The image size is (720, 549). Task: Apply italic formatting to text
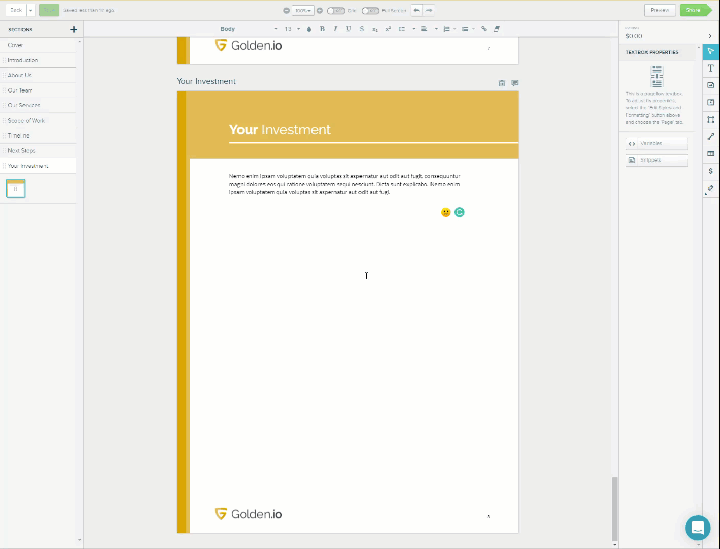click(x=335, y=29)
